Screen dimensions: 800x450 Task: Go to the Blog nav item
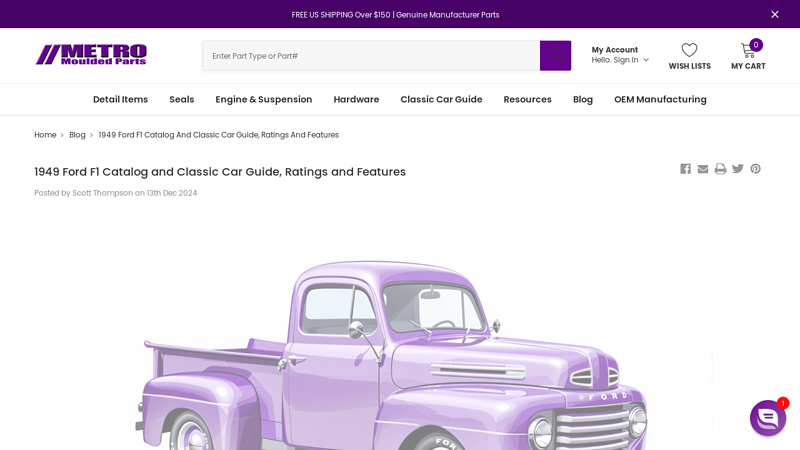(x=583, y=99)
